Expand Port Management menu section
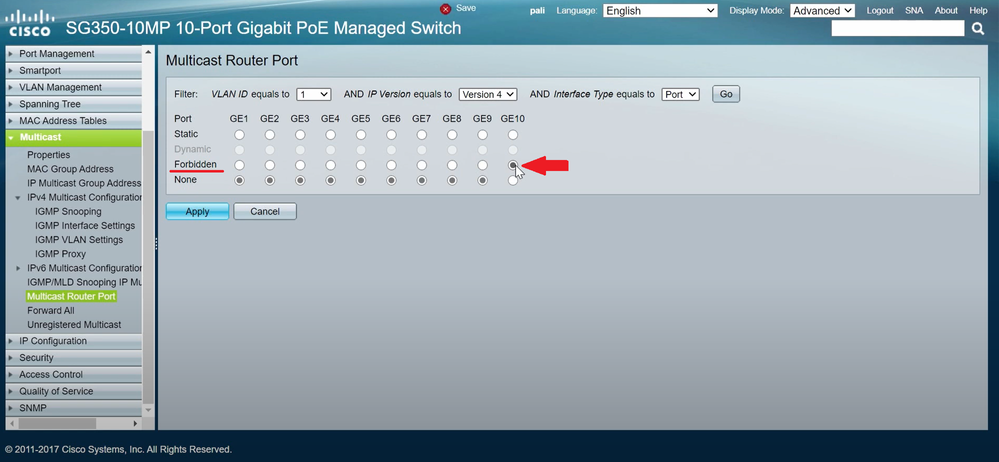The image size is (999, 462). tap(74, 54)
